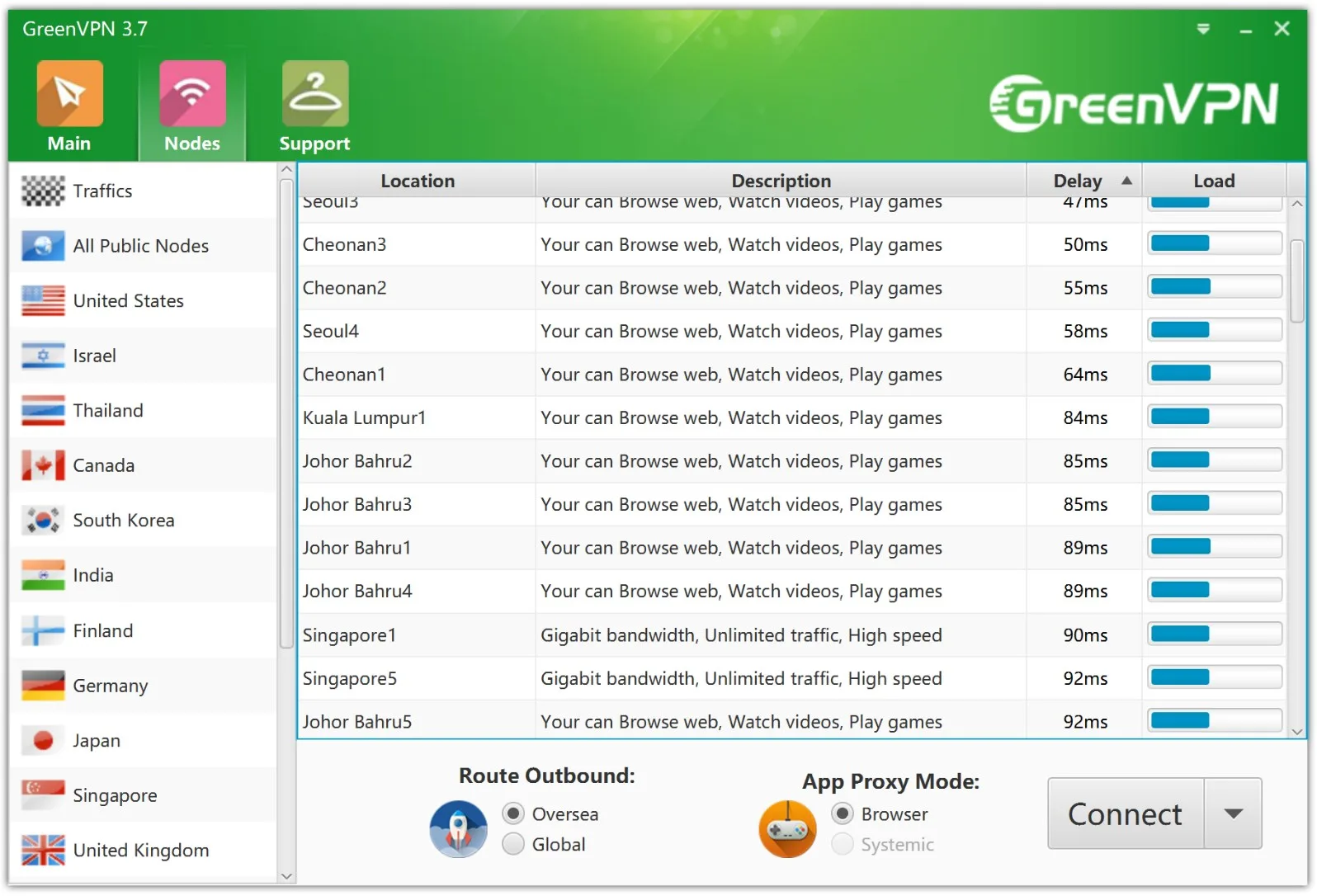Click the country sidebar scroll-up arrow
1317x896 pixels.
point(286,170)
